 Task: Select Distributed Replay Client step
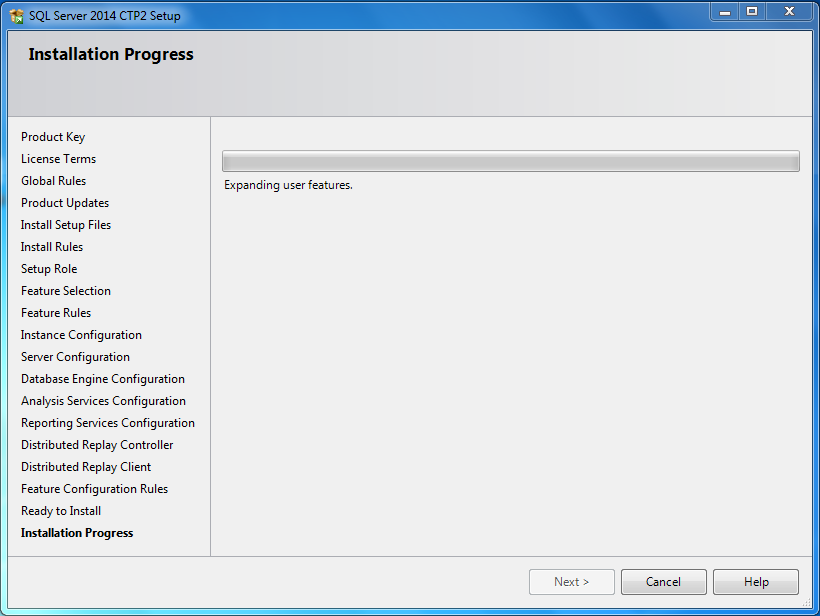(86, 467)
